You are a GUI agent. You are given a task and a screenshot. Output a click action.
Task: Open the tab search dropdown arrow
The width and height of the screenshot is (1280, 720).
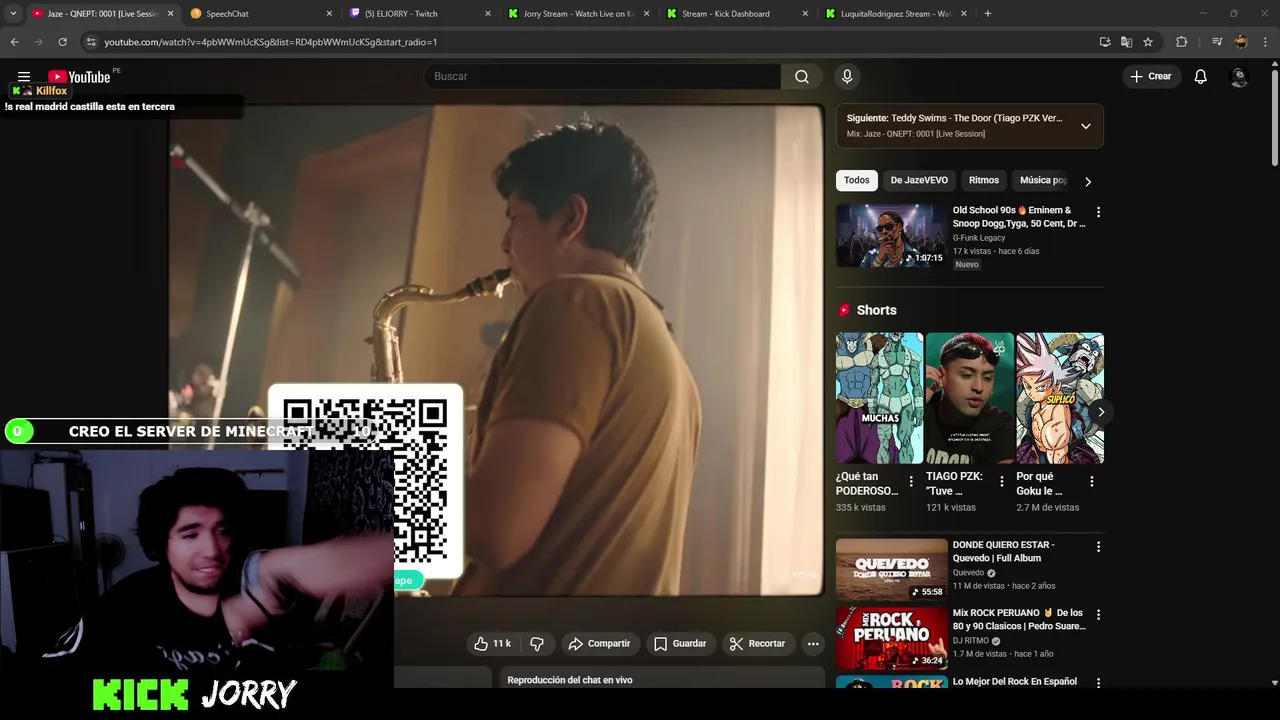pyautogui.click(x=13, y=14)
